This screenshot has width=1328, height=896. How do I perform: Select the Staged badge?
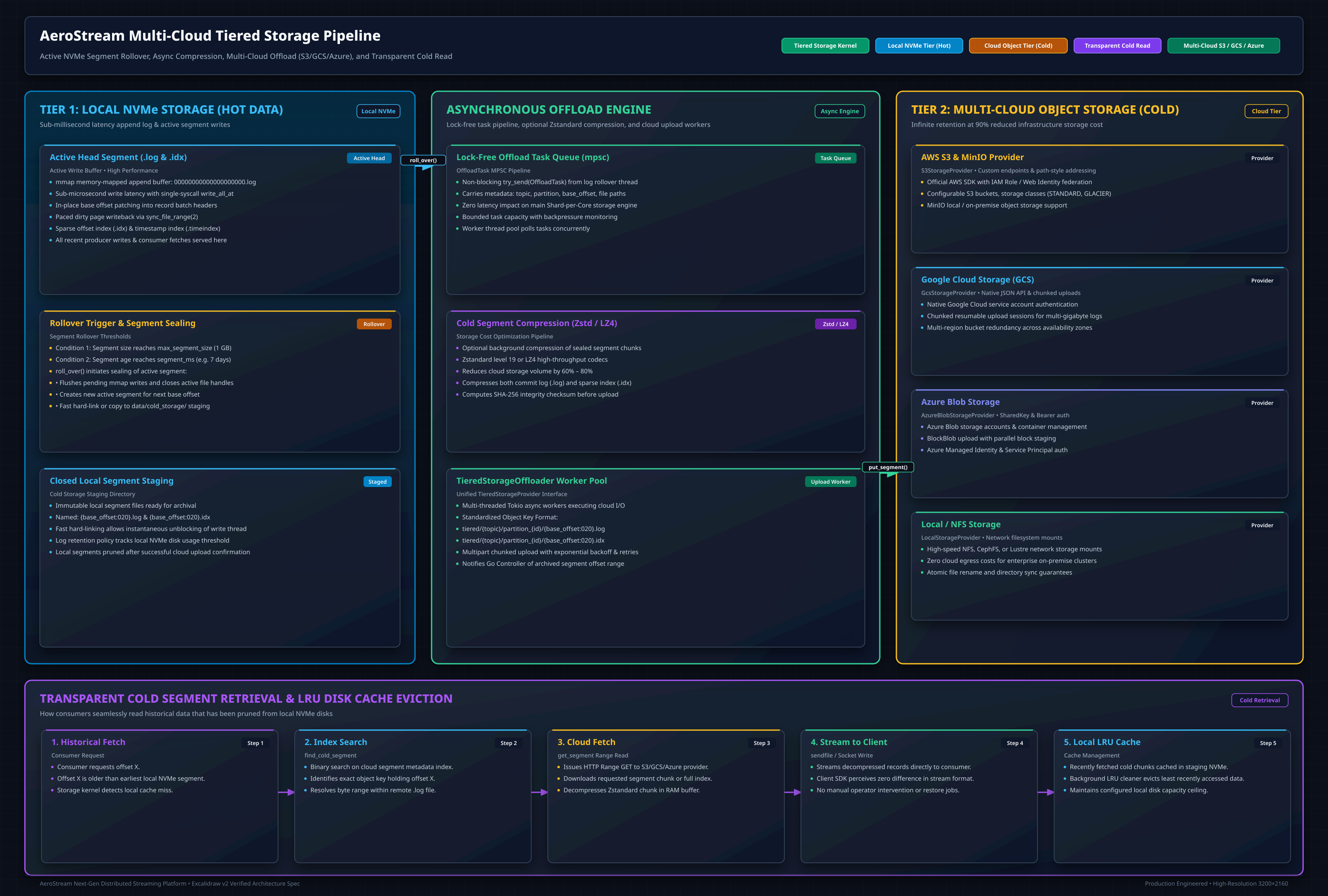click(377, 482)
